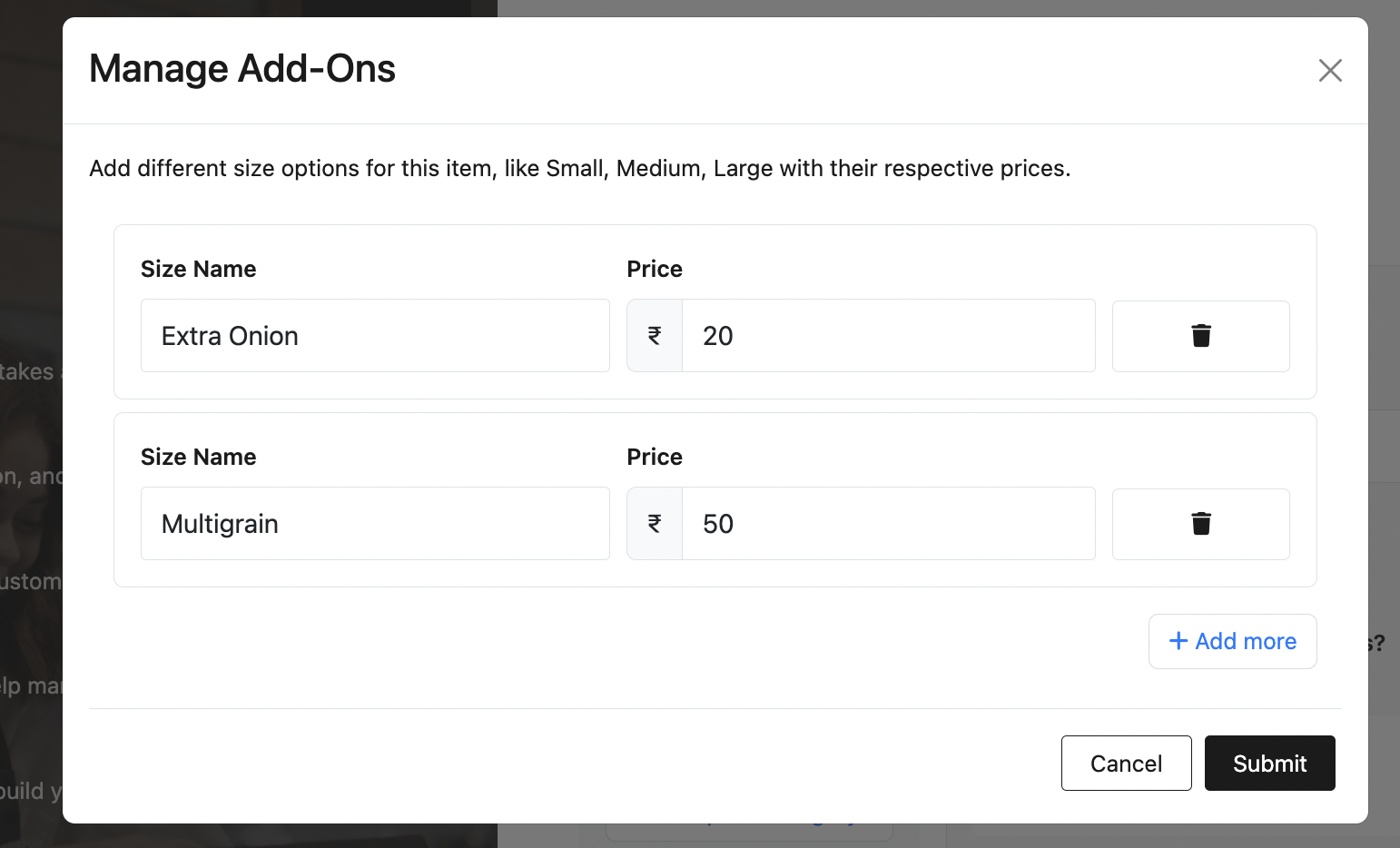Image resolution: width=1400 pixels, height=848 pixels.
Task: Click the Size Name label above Multigrain
Action: 199,457
